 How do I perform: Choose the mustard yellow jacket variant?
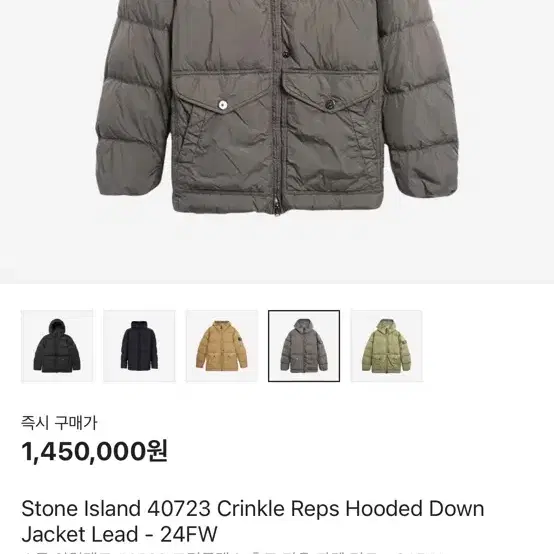pos(222,346)
